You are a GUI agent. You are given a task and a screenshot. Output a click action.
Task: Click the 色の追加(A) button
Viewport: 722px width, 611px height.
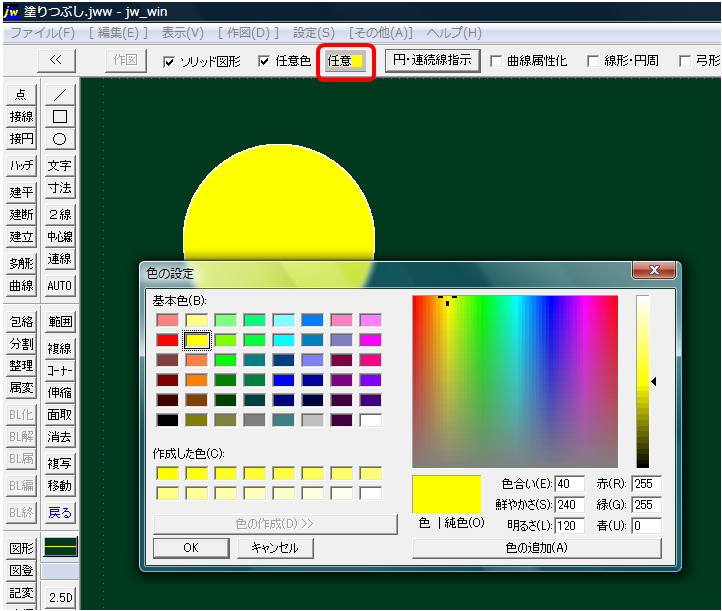(x=536, y=548)
